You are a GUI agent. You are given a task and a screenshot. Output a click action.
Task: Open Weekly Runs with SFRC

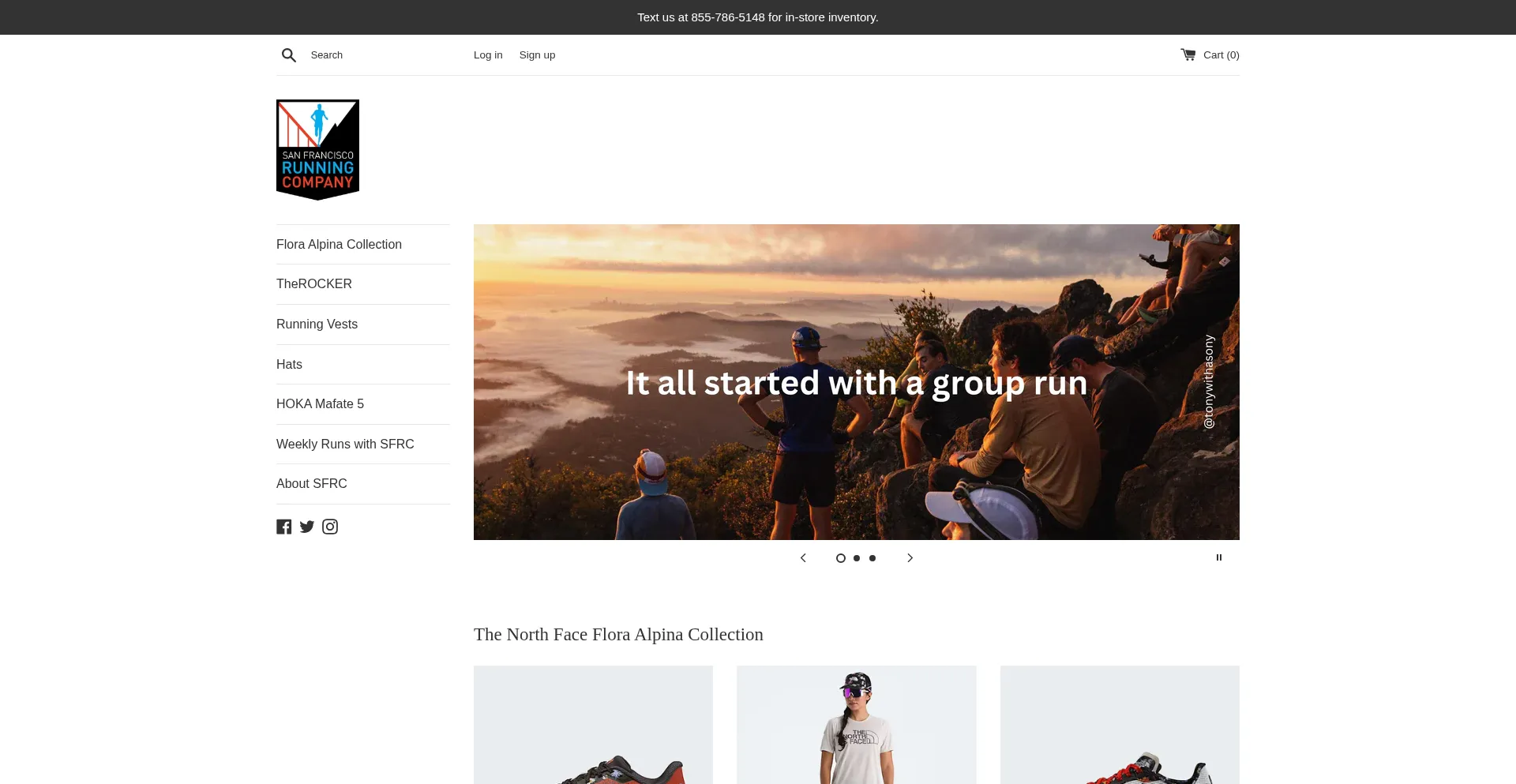[x=345, y=445]
